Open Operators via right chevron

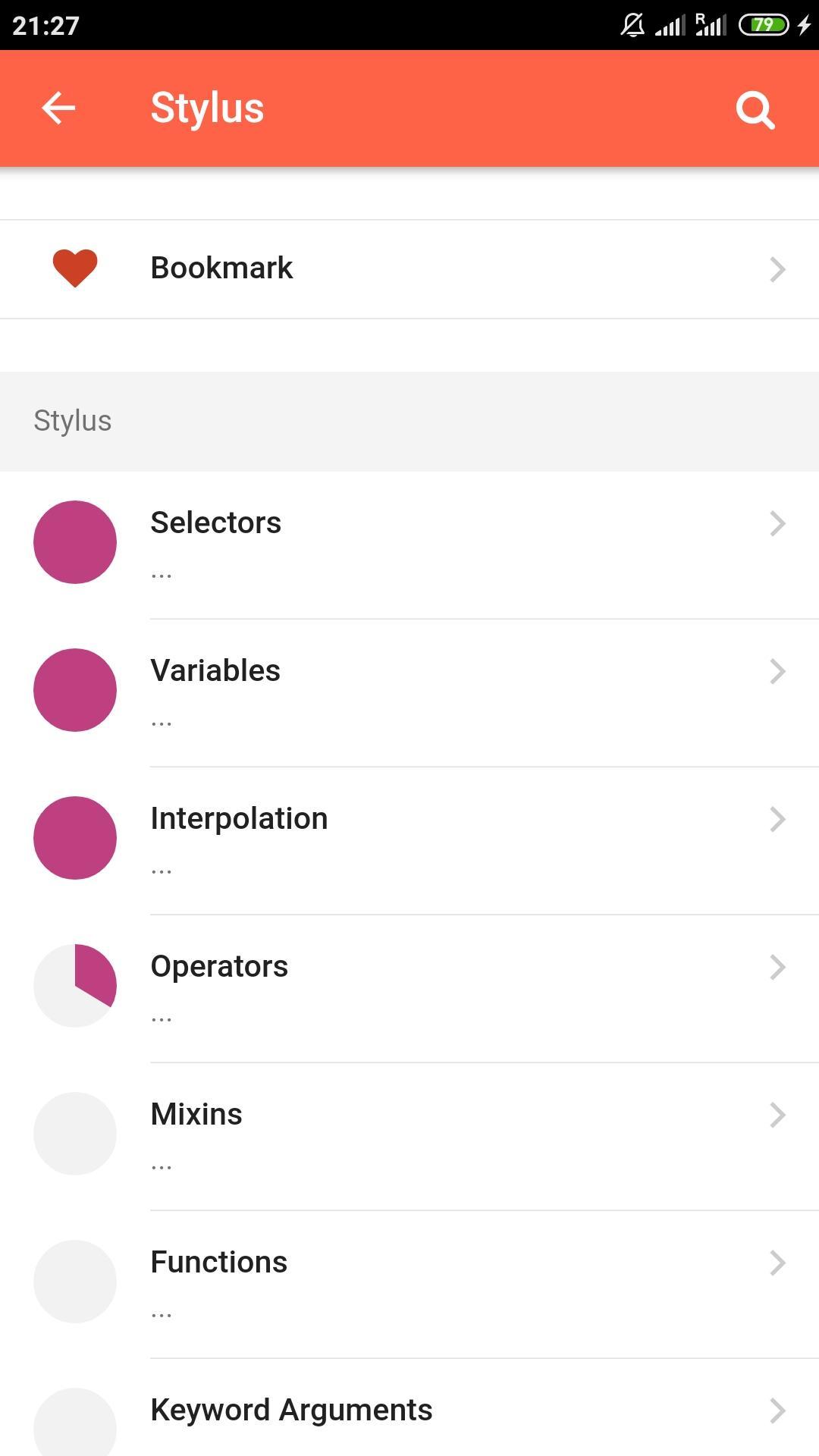[x=777, y=967]
